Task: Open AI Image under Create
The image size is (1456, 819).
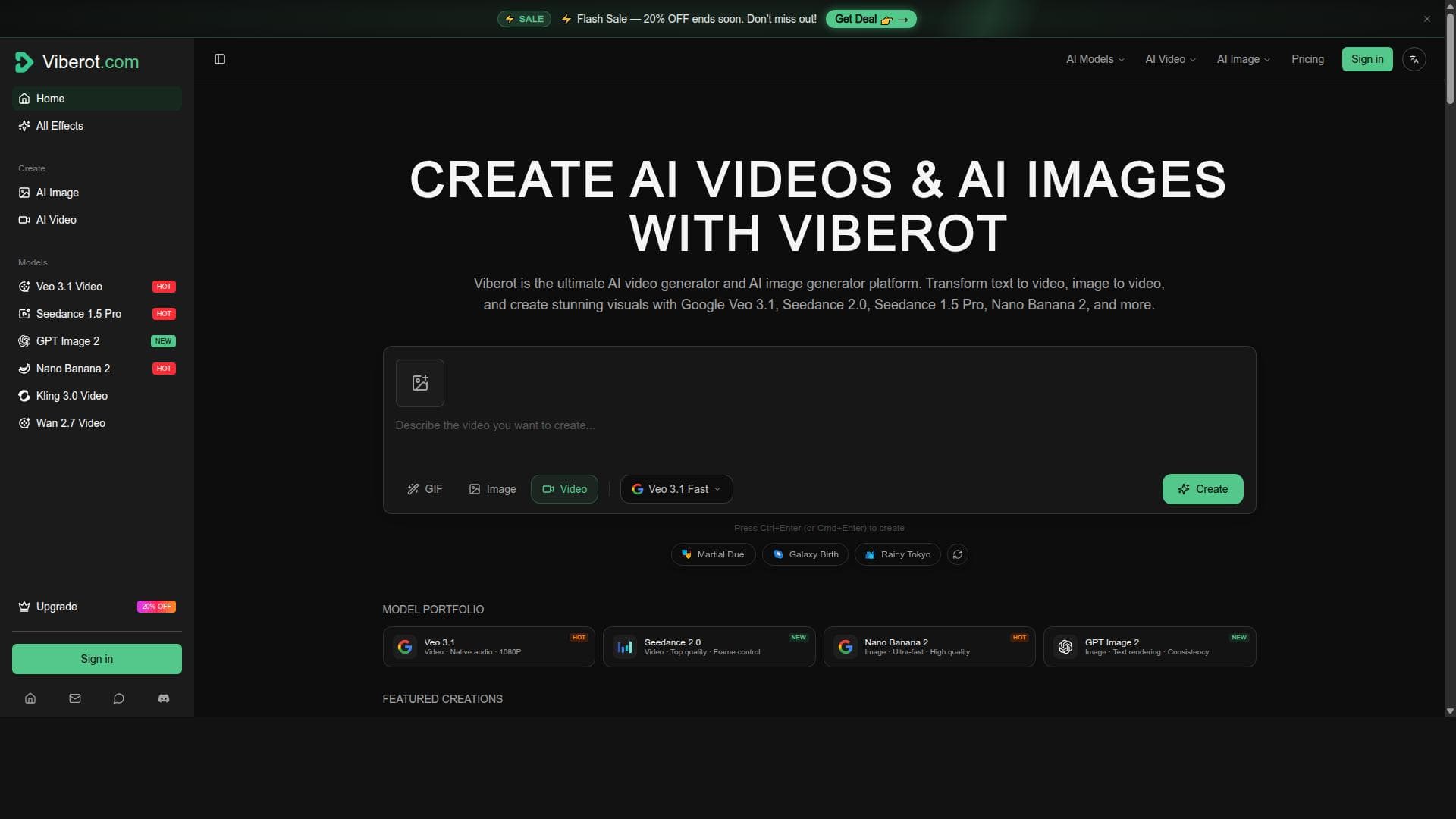Action: pos(97,193)
